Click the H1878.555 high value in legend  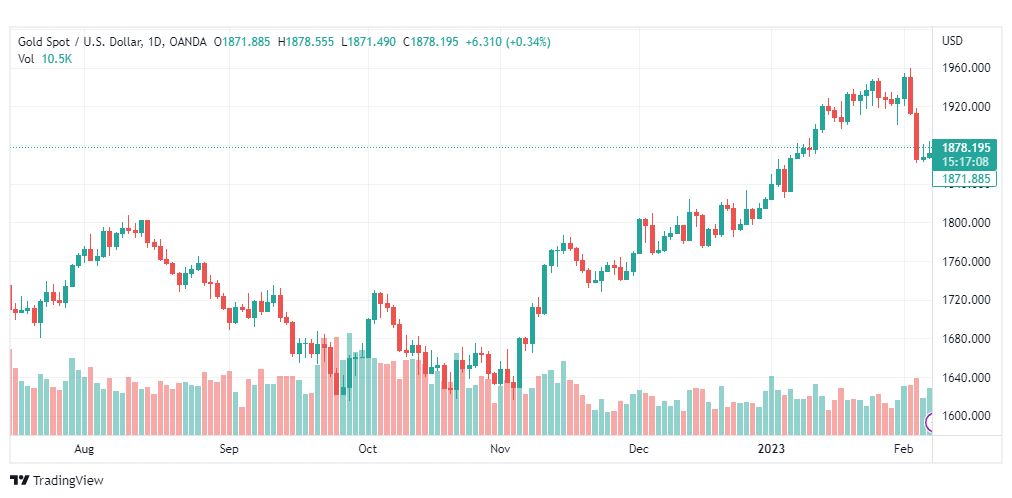306,42
